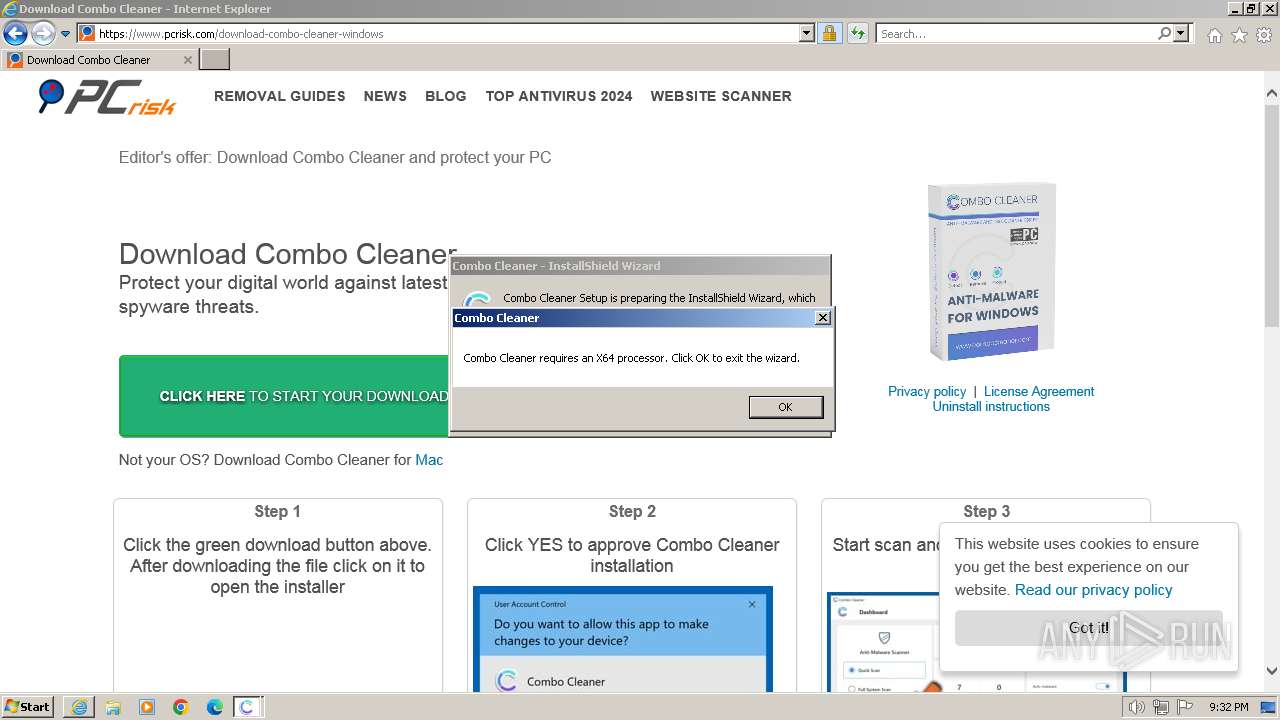
Task: Open the Tools gear icon
Action: tap(1264, 35)
